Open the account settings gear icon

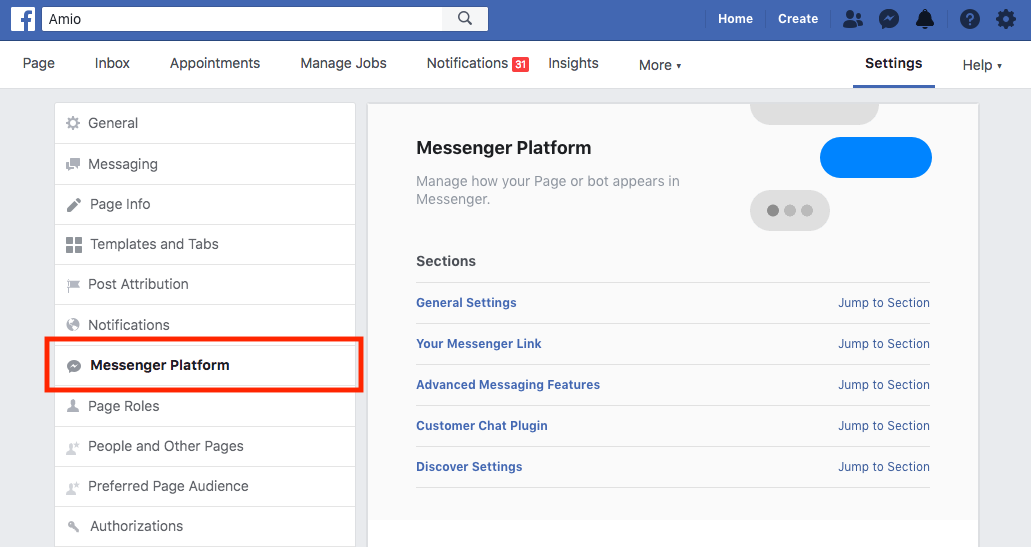tap(1005, 19)
